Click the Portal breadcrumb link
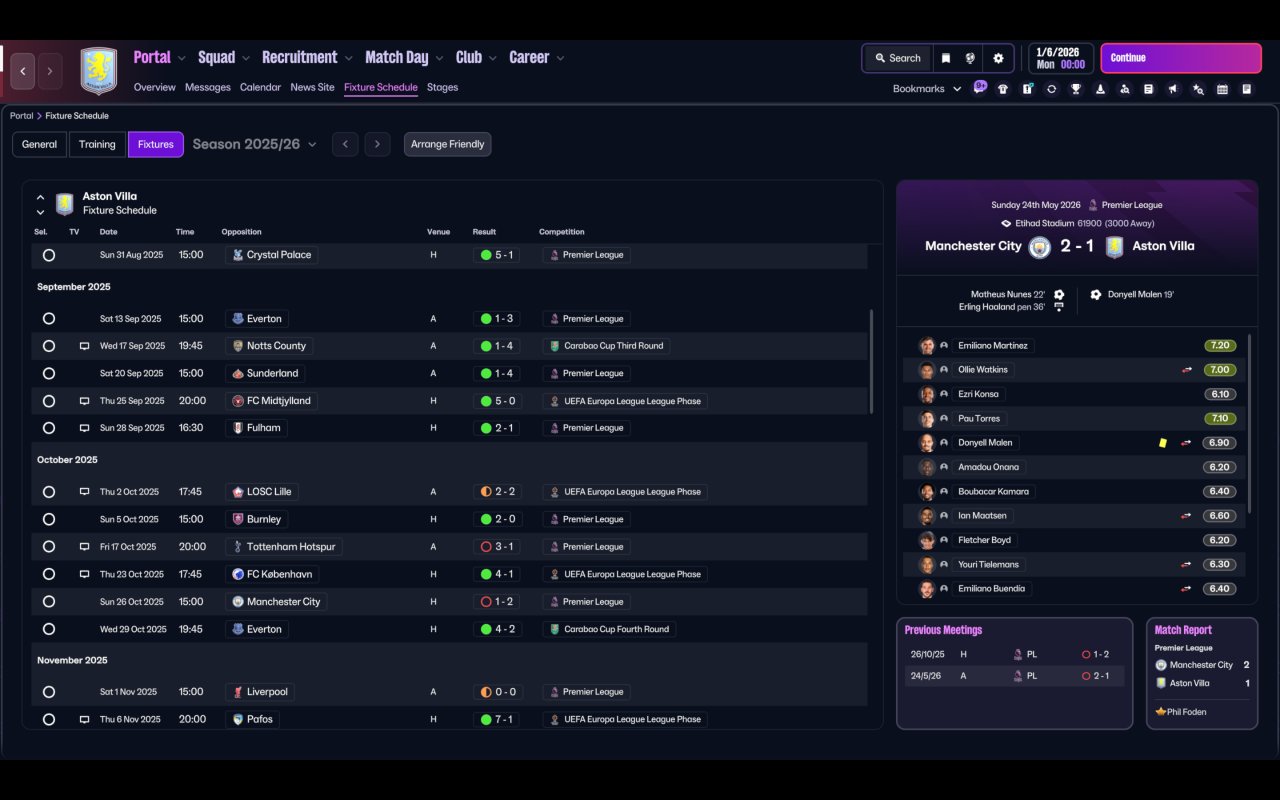This screenshot has height=800, width=1280. pyautogui.click(x=21, y=116)
